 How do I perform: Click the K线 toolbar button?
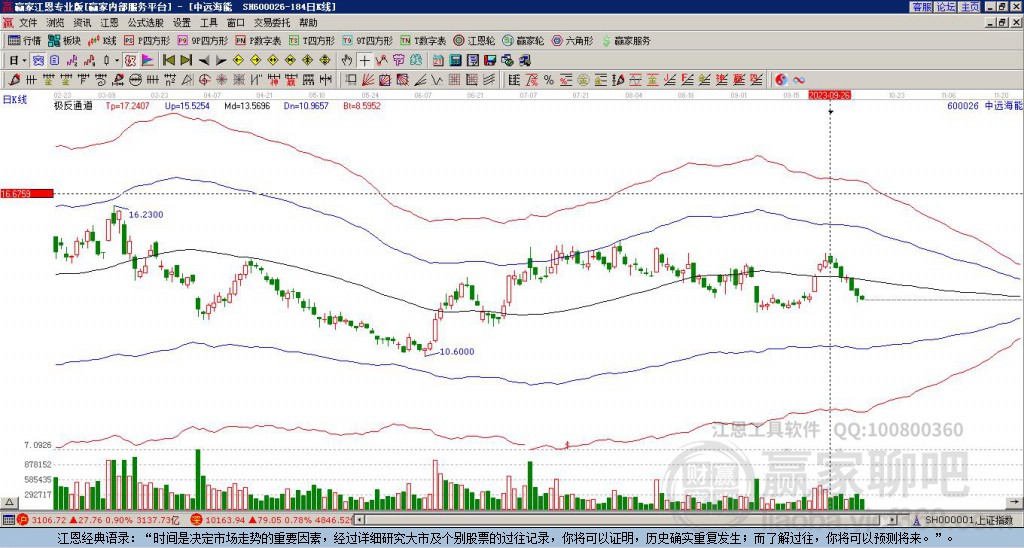coord(102,40)
